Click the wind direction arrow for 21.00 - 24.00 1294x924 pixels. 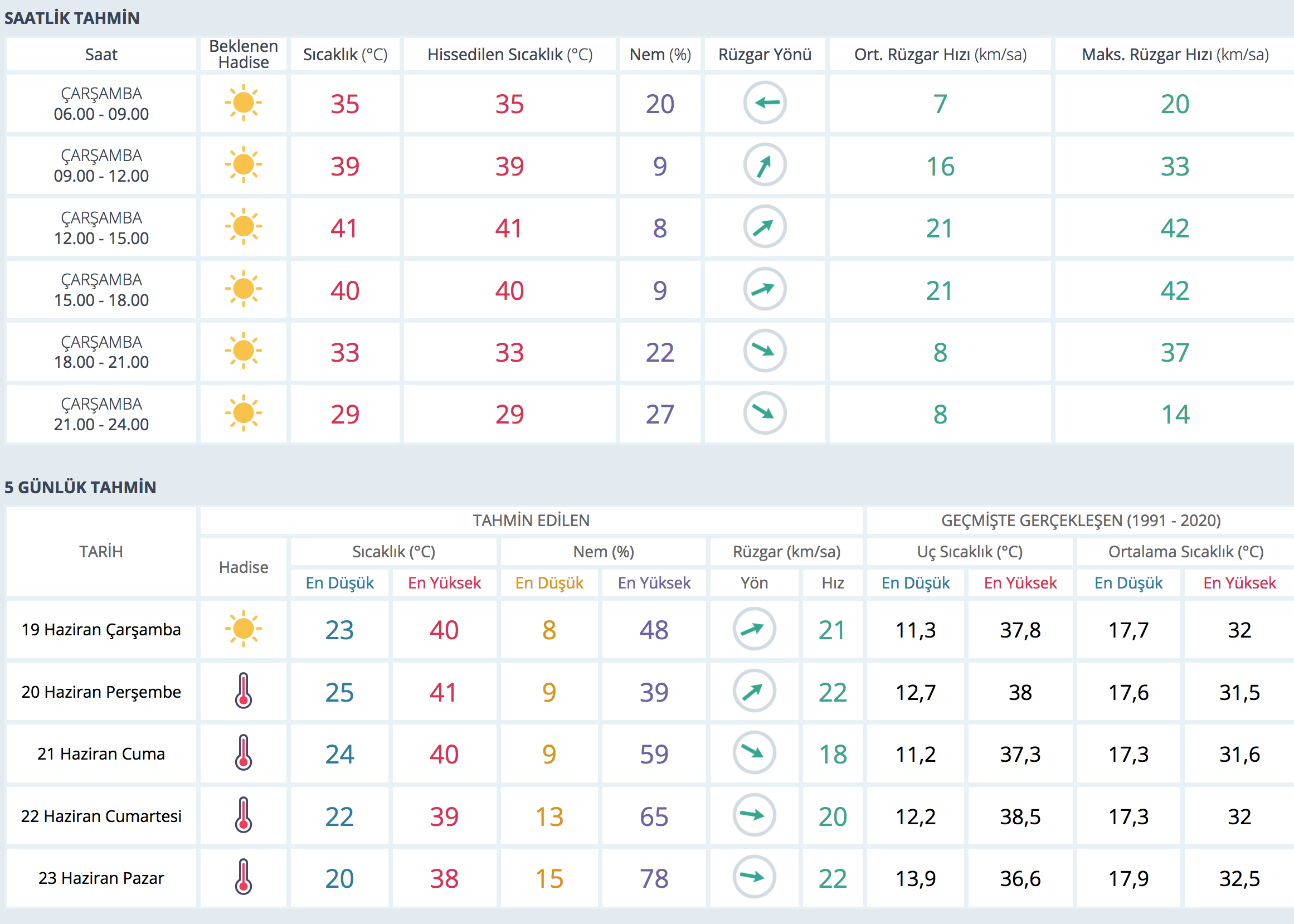765,413
